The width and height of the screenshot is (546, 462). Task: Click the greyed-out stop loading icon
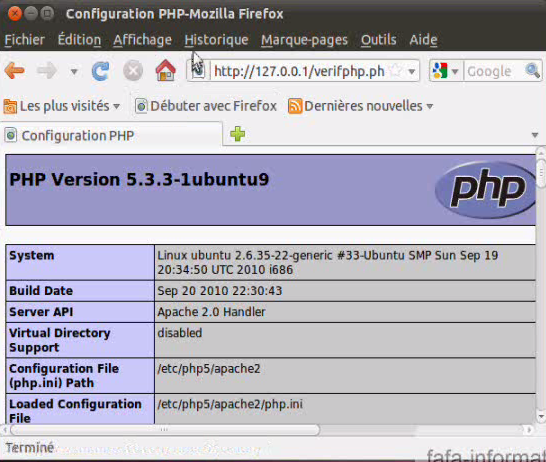[133, 71]
